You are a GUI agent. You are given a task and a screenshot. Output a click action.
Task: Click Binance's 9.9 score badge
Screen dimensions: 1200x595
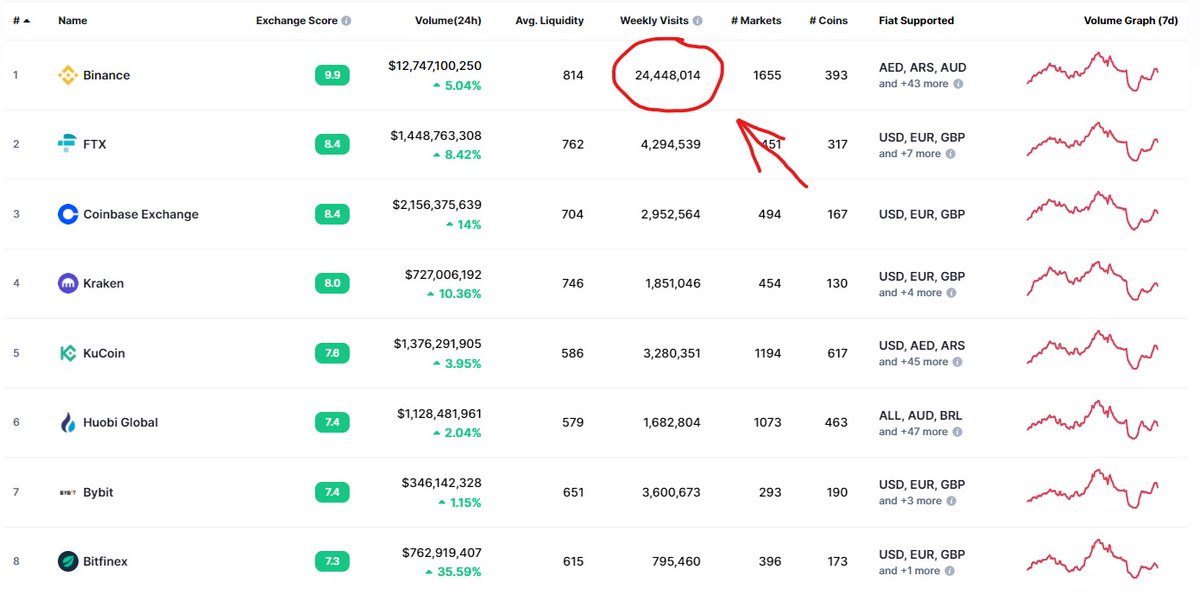(332, 75)
